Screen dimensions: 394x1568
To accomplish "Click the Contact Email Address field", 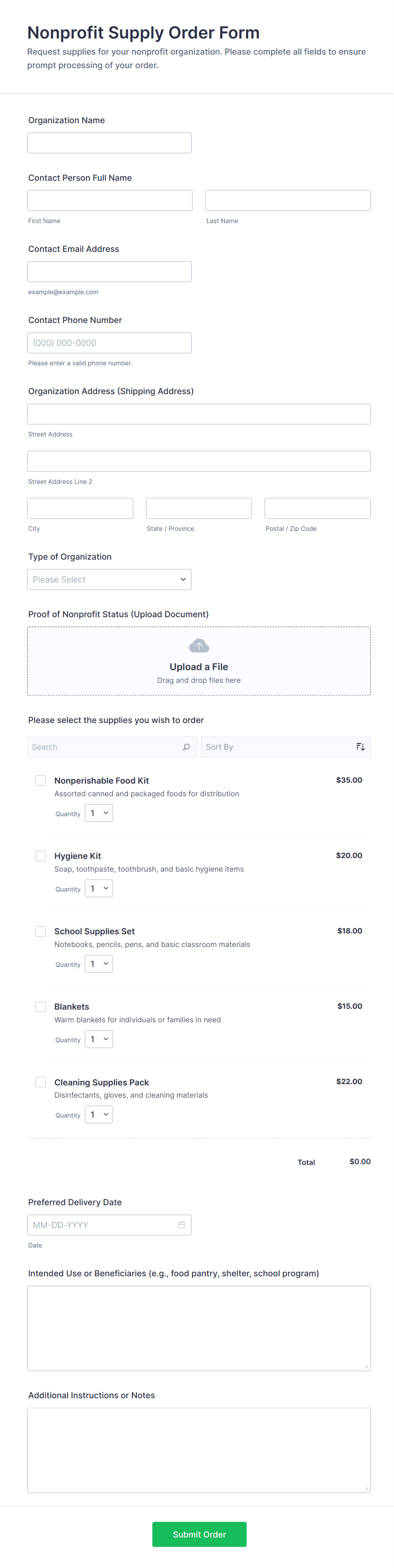I will 110,272.
